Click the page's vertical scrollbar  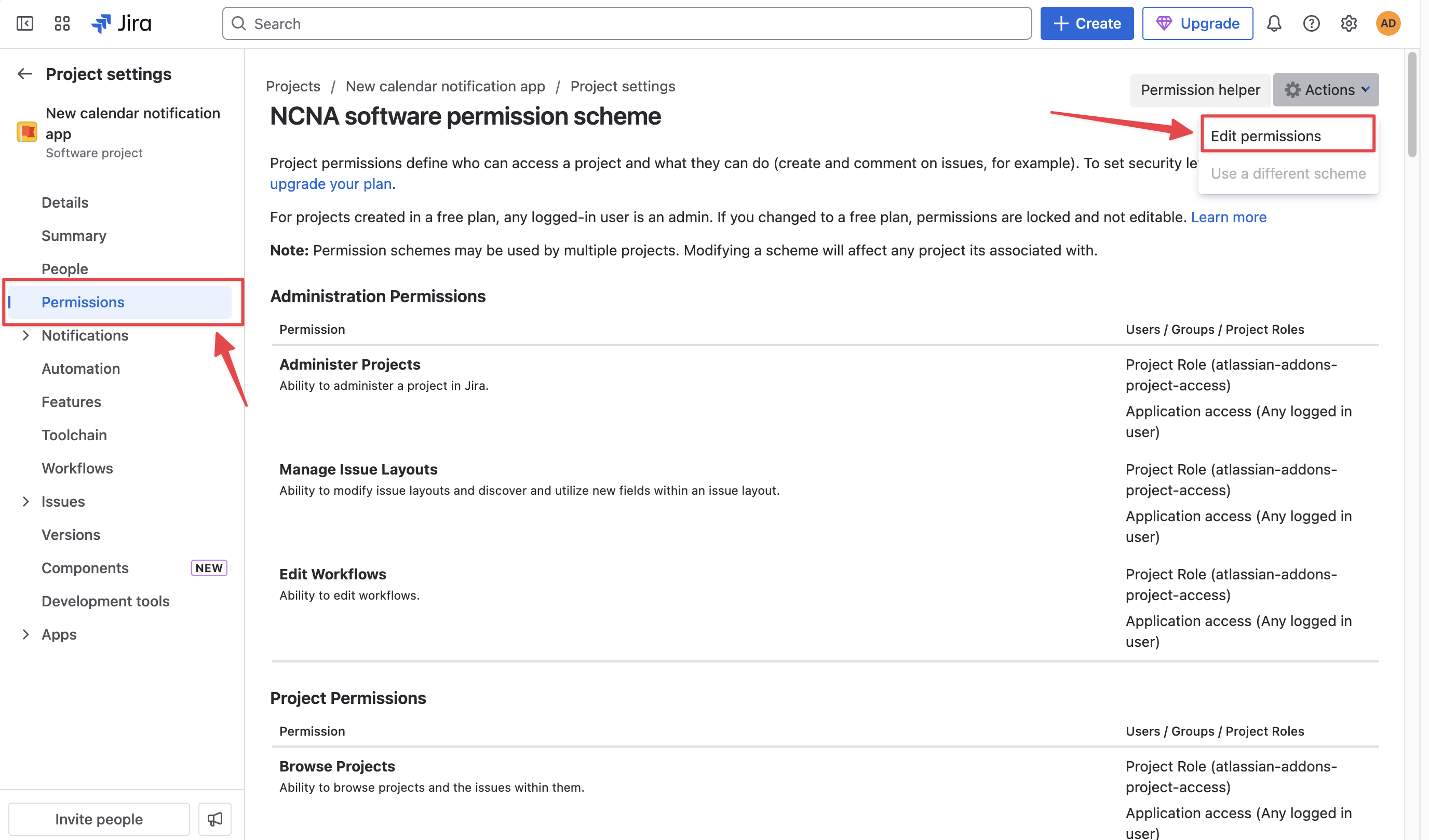coord(1411,105)
